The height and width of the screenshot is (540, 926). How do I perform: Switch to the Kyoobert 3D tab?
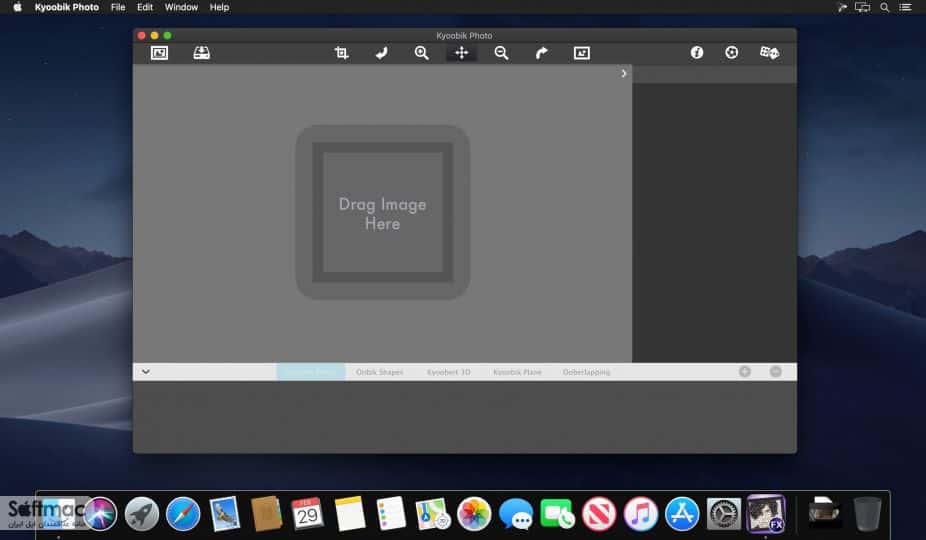coord(449,372)
